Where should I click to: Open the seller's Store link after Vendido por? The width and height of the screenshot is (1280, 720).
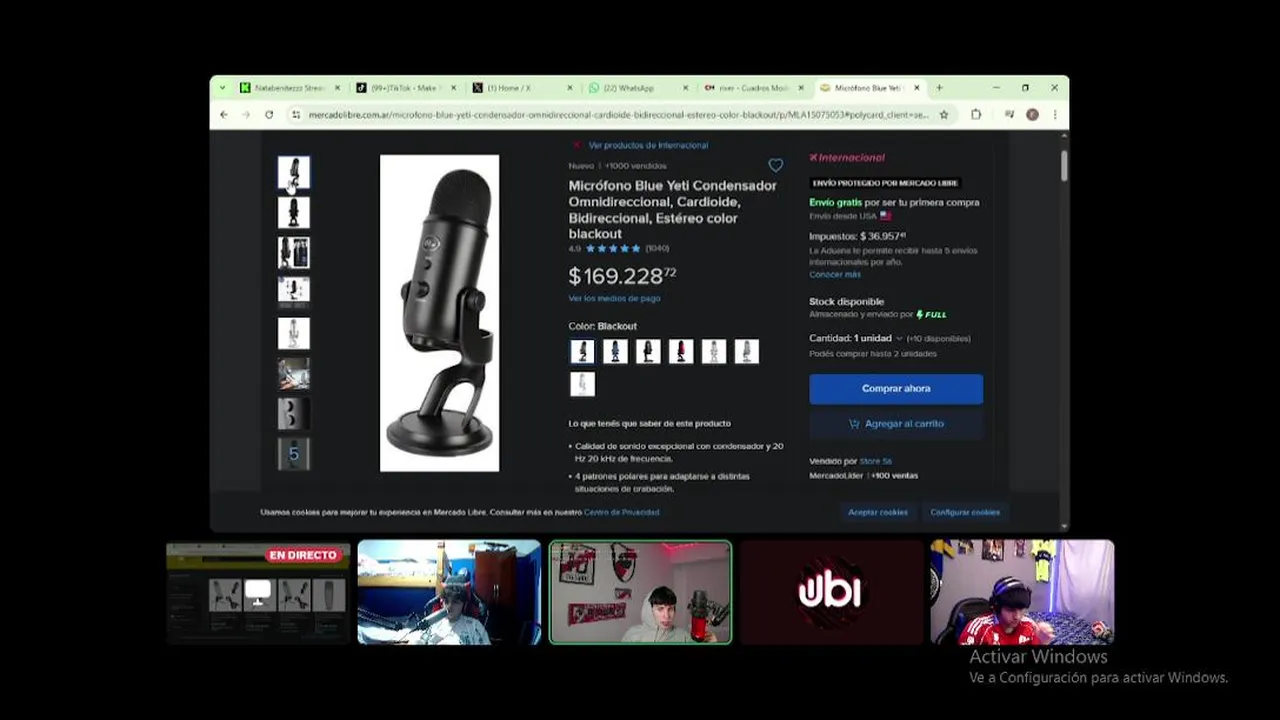(875, 461)
